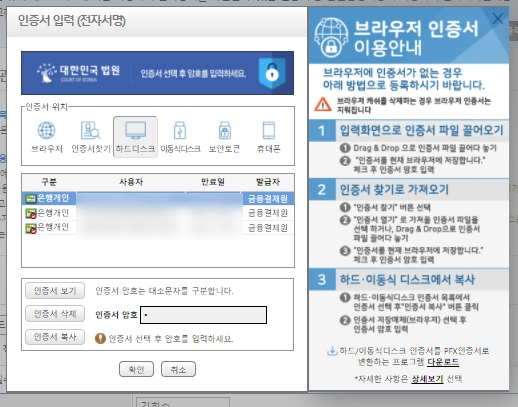This screenshot has width=518, height=407.
Task: Choose the 인증서찾기 location icon
Action: click(91, 137)
